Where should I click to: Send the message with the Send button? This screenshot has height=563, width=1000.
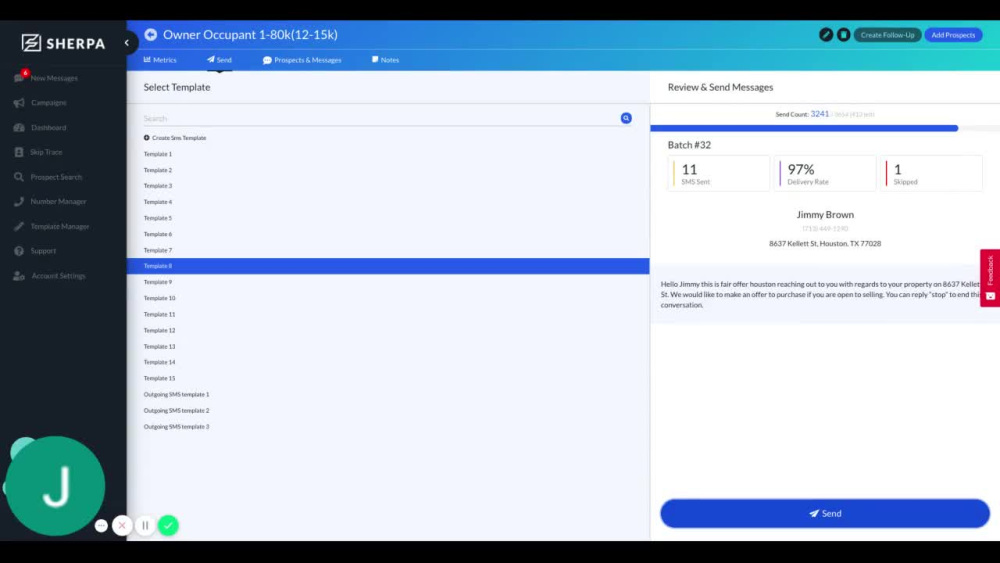coord(825,513)
